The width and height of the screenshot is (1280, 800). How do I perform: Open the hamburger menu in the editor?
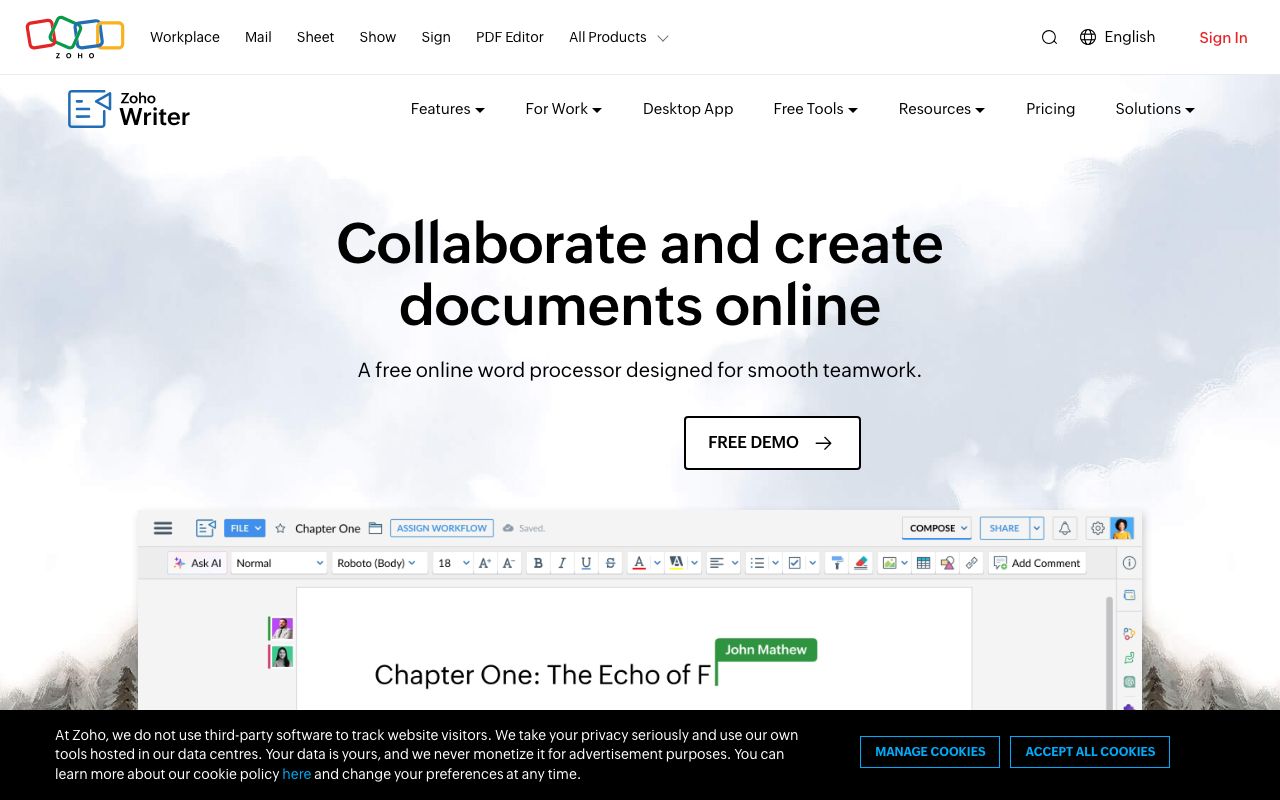tap(163, 528)
